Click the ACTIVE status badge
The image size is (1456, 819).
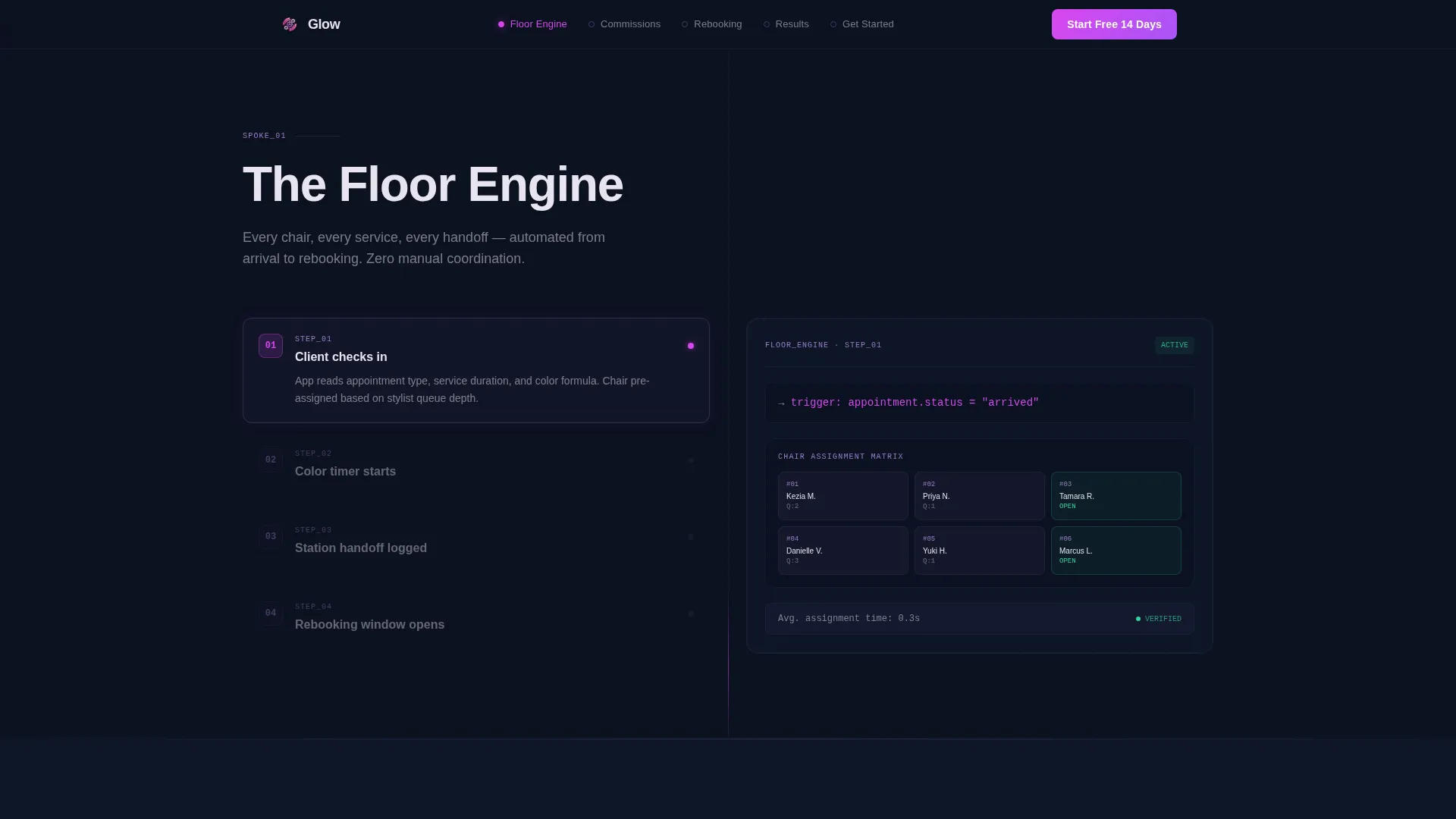point(1175,345)
